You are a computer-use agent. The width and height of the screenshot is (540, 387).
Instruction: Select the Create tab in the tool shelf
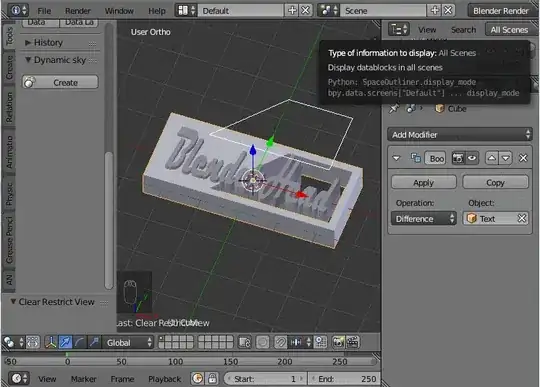(x=10, y=67)
